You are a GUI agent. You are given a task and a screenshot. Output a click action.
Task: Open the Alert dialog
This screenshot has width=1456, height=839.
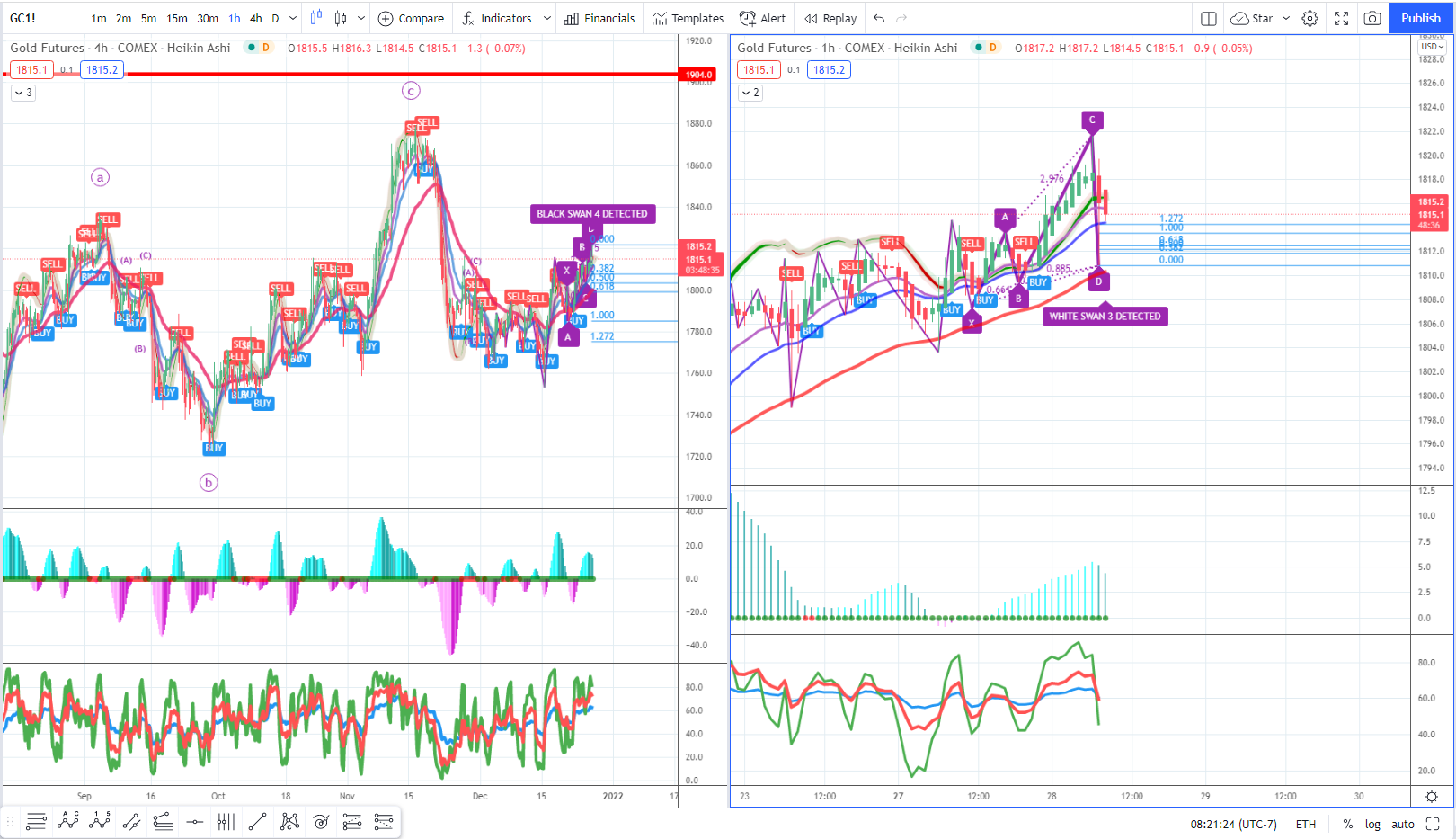click(x=762, y=18)
